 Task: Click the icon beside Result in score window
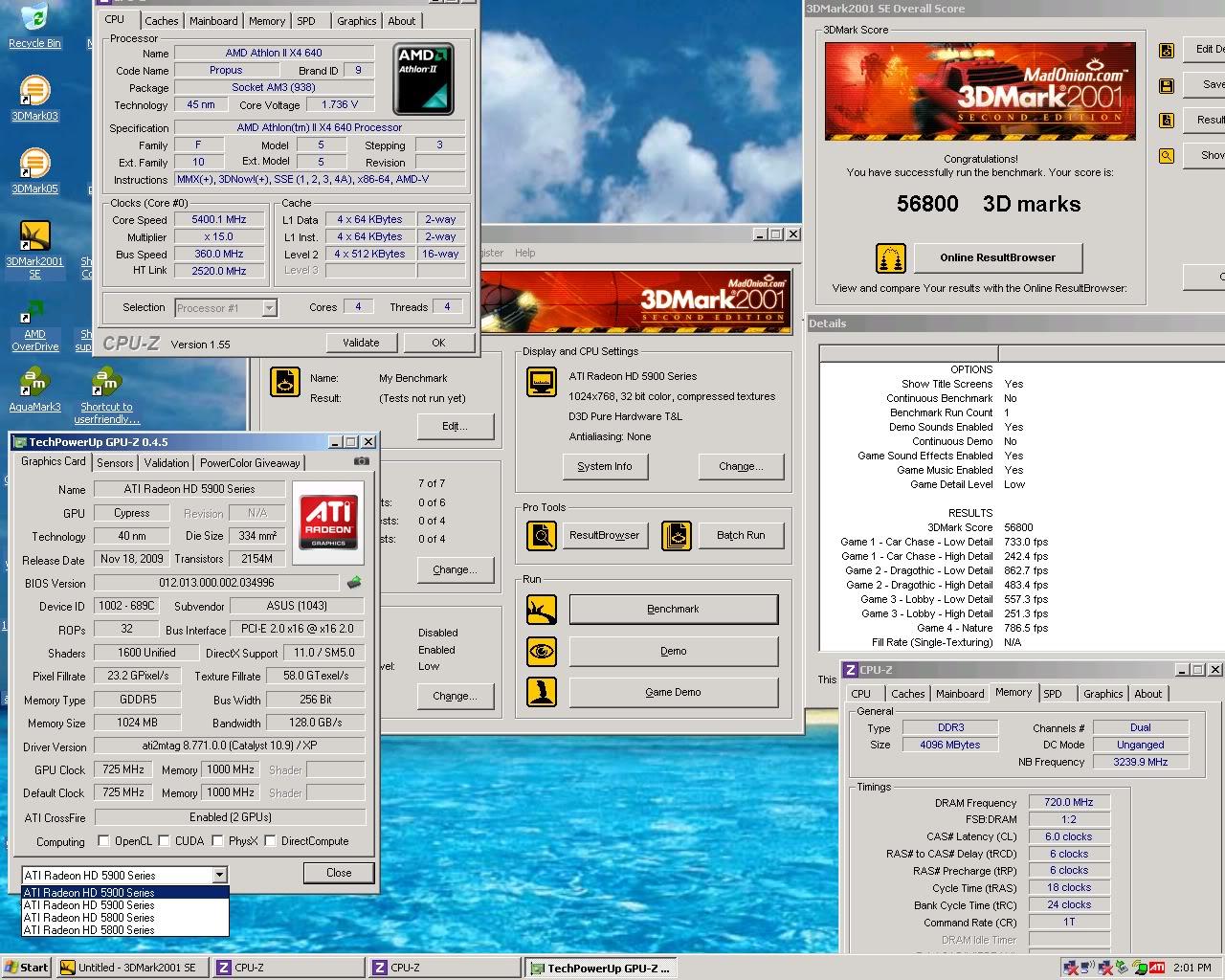click(1167, 121)
